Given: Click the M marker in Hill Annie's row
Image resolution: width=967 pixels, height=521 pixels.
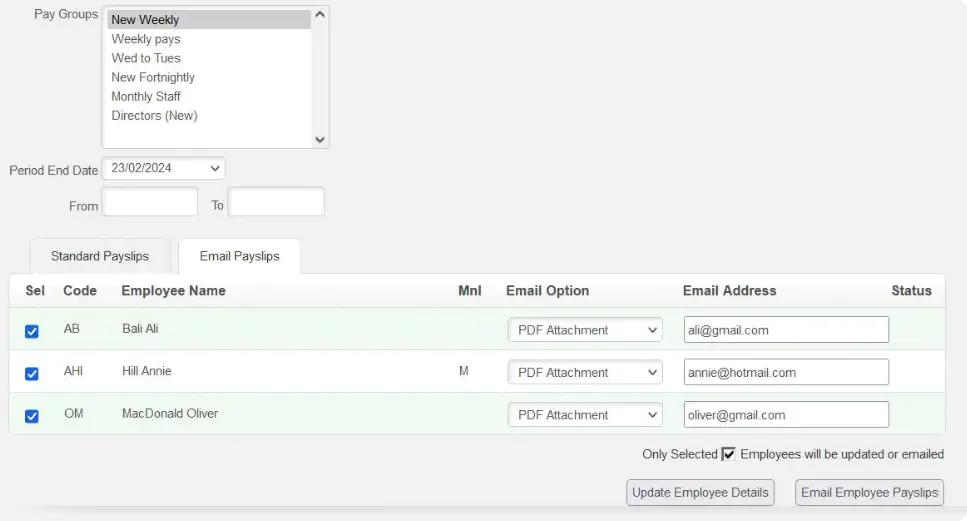Looking at the screenshot, I should pos(464,371).
